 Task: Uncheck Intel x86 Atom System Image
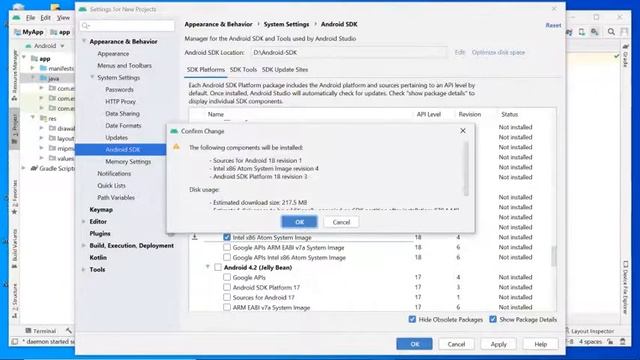227,237
